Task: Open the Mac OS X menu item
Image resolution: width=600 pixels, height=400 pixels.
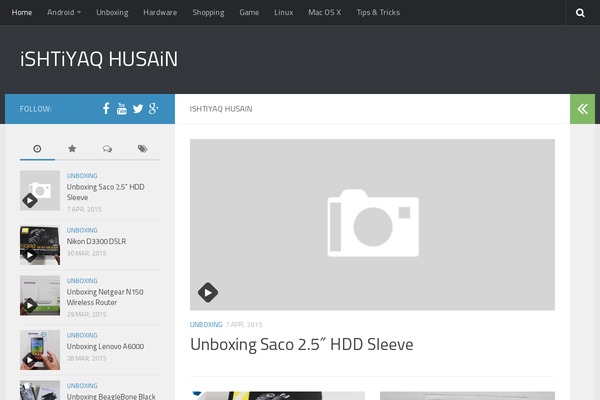Action: coord(324,13)
